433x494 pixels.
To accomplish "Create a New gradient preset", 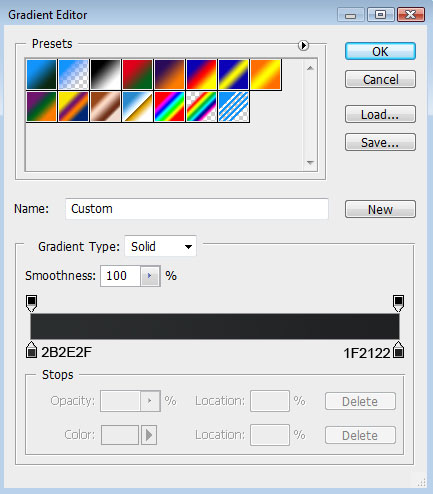I will pos(380,209).
